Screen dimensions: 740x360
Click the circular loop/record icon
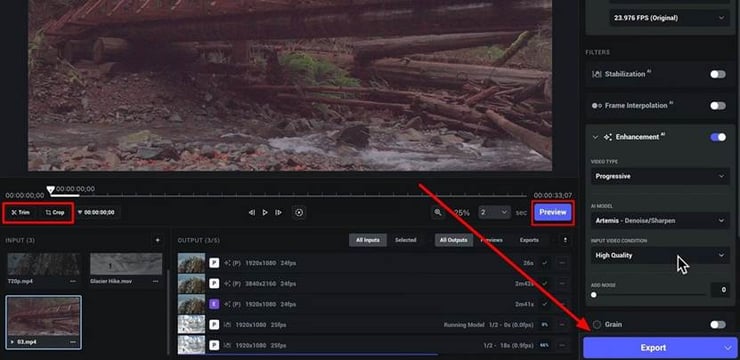299,213
